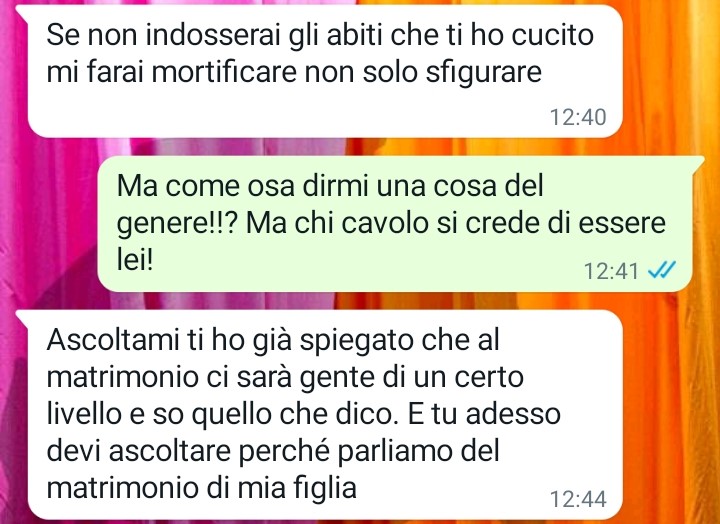Screen dimensions: 720x524
Task: Click the blue double-check read receipt icon
Action: point(661,270)
